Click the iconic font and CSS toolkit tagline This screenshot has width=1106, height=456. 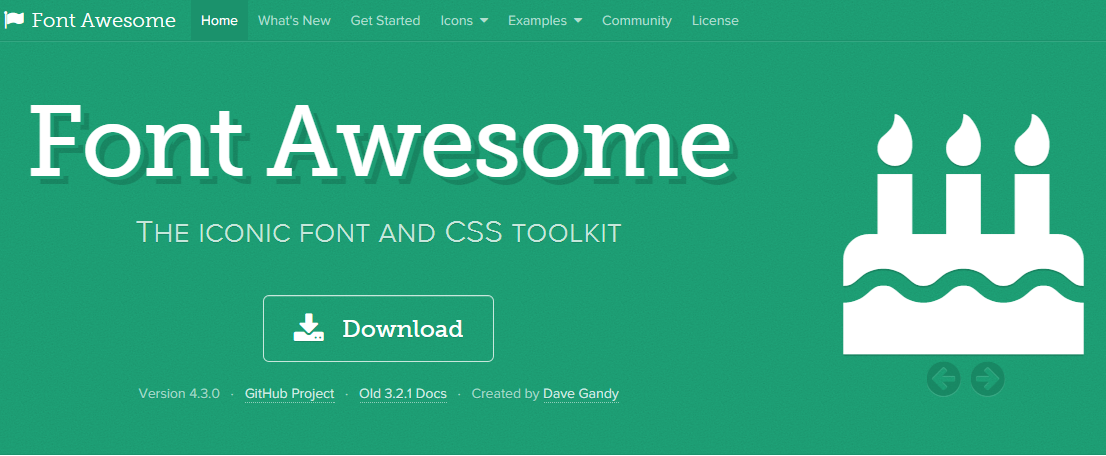(x=378, y=232)
